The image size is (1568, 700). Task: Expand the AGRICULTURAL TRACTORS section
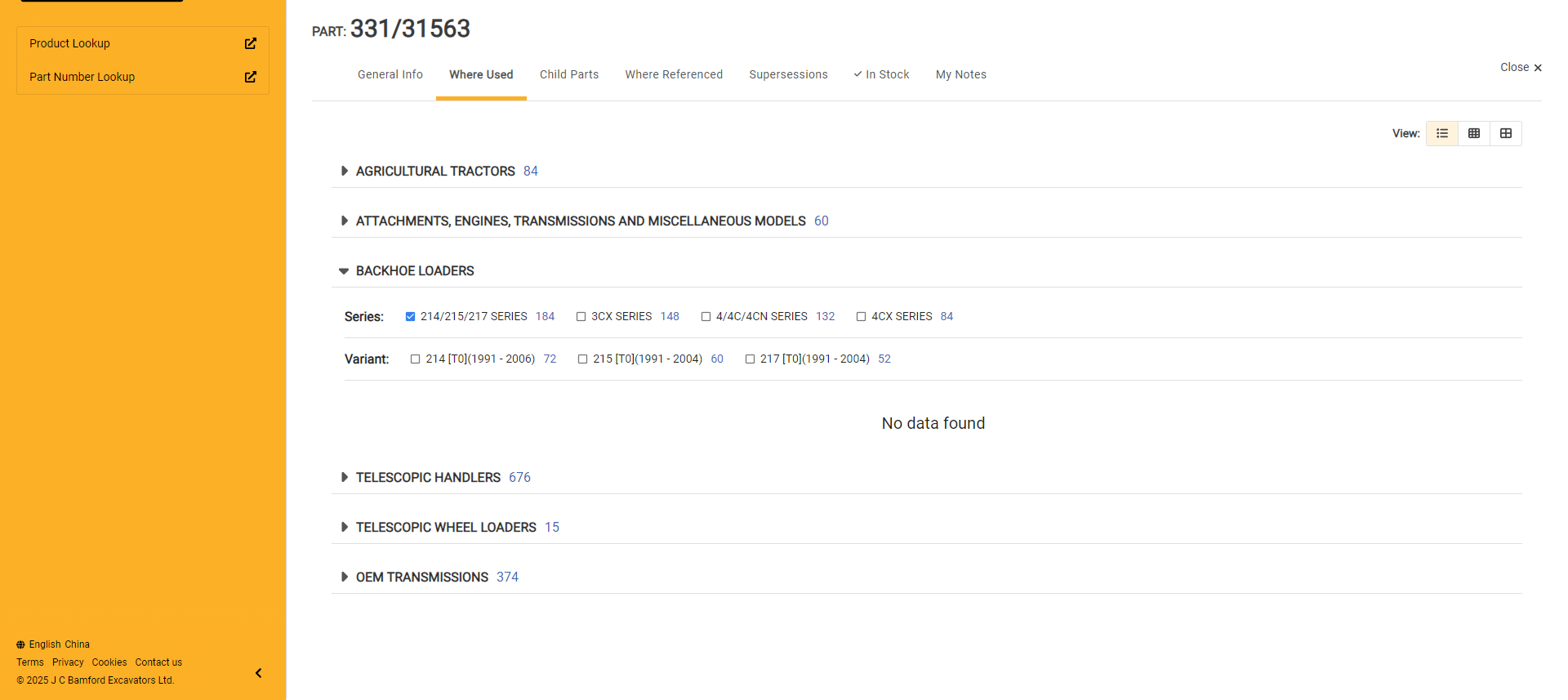coord(345,171)
